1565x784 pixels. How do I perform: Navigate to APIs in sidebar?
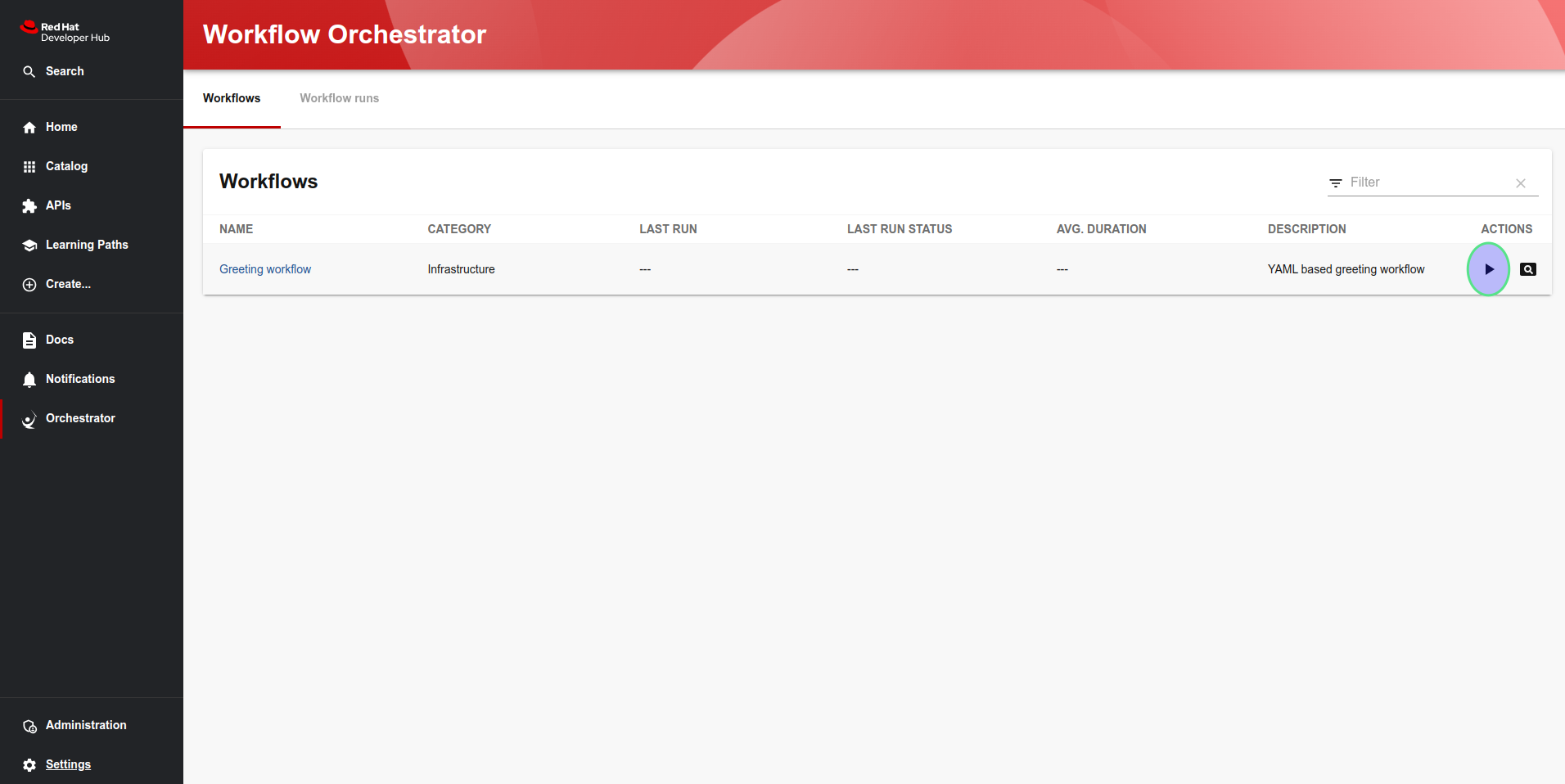coord(58,205)
